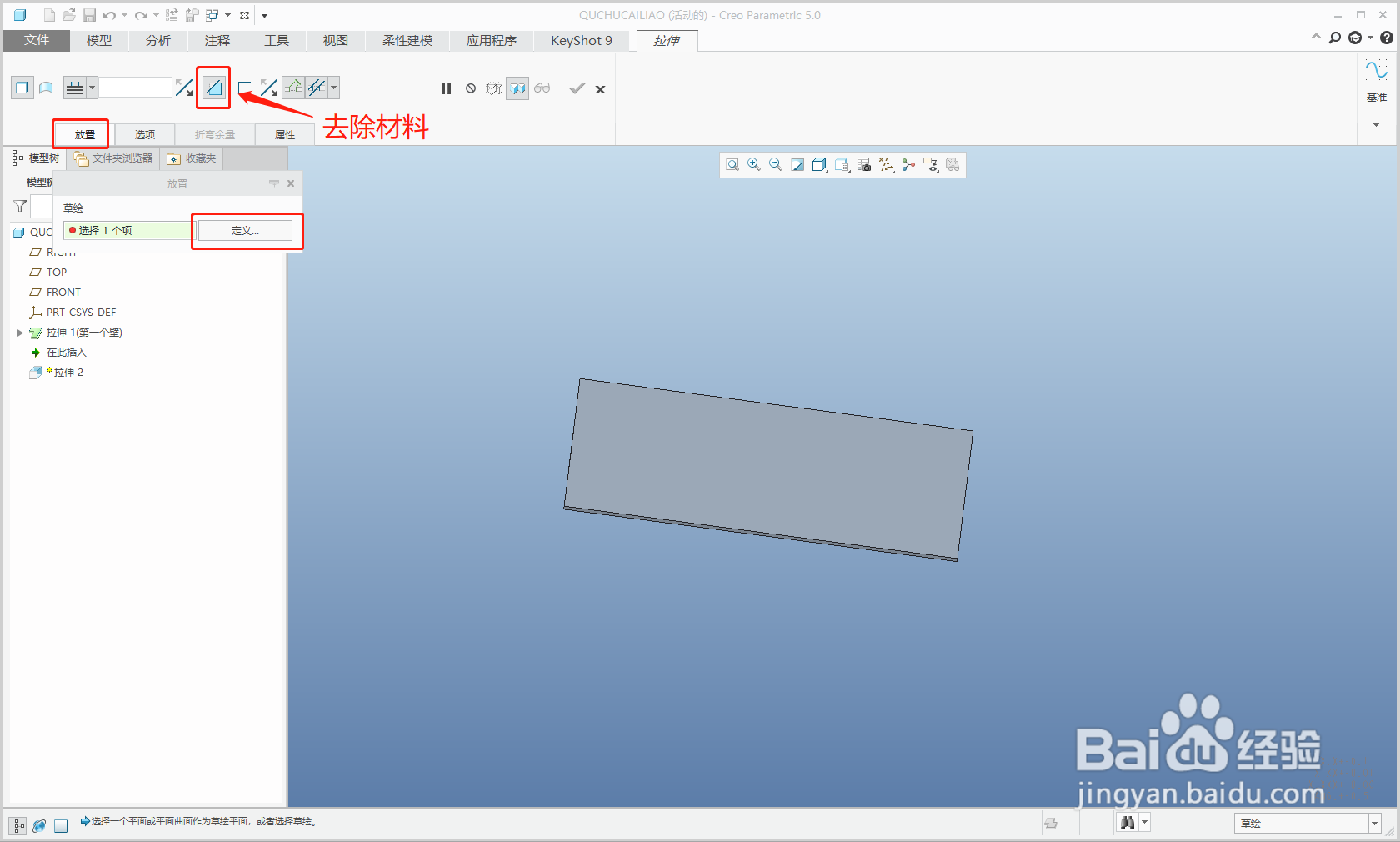The height and width of the screenshot is (842, 1400).
Task: Expand the 拉伸 1 feature node
Action: coord(20,333)
